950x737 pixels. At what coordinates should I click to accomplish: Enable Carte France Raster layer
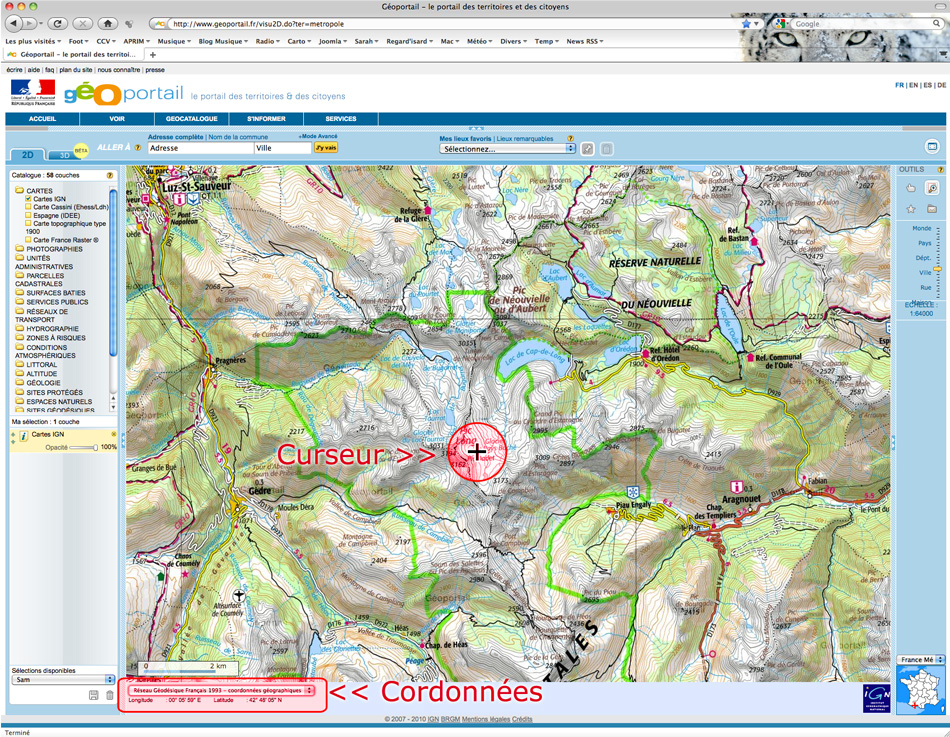pyautogui.click(x=28, y=240)
